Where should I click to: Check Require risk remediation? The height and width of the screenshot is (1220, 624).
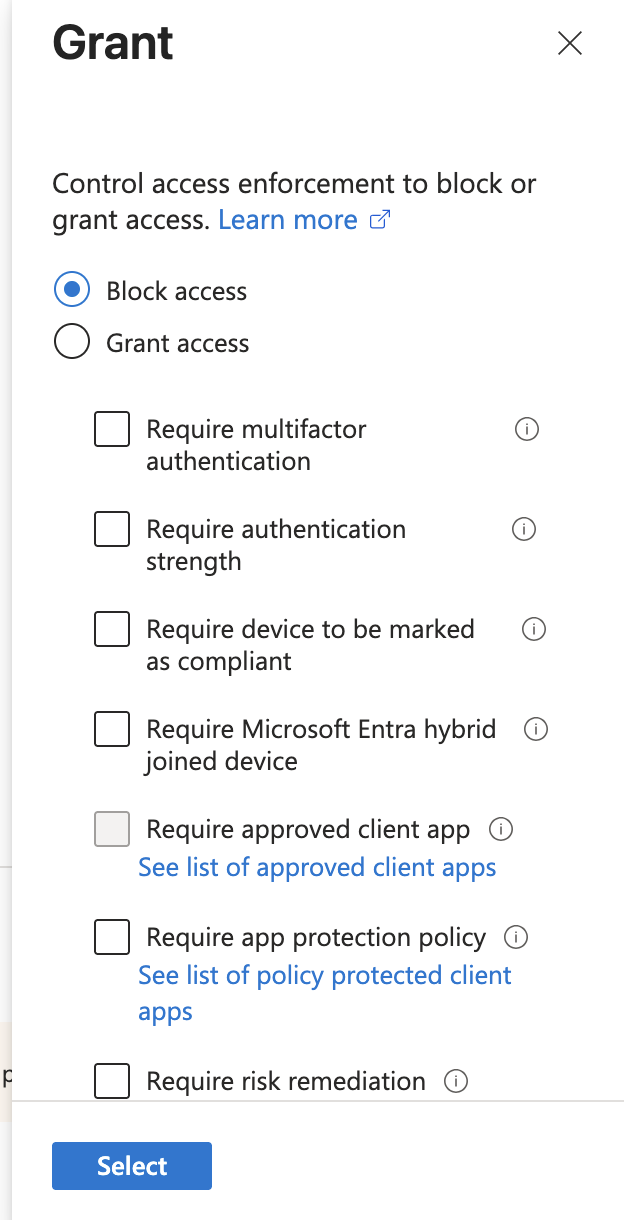coord(112,1081)
